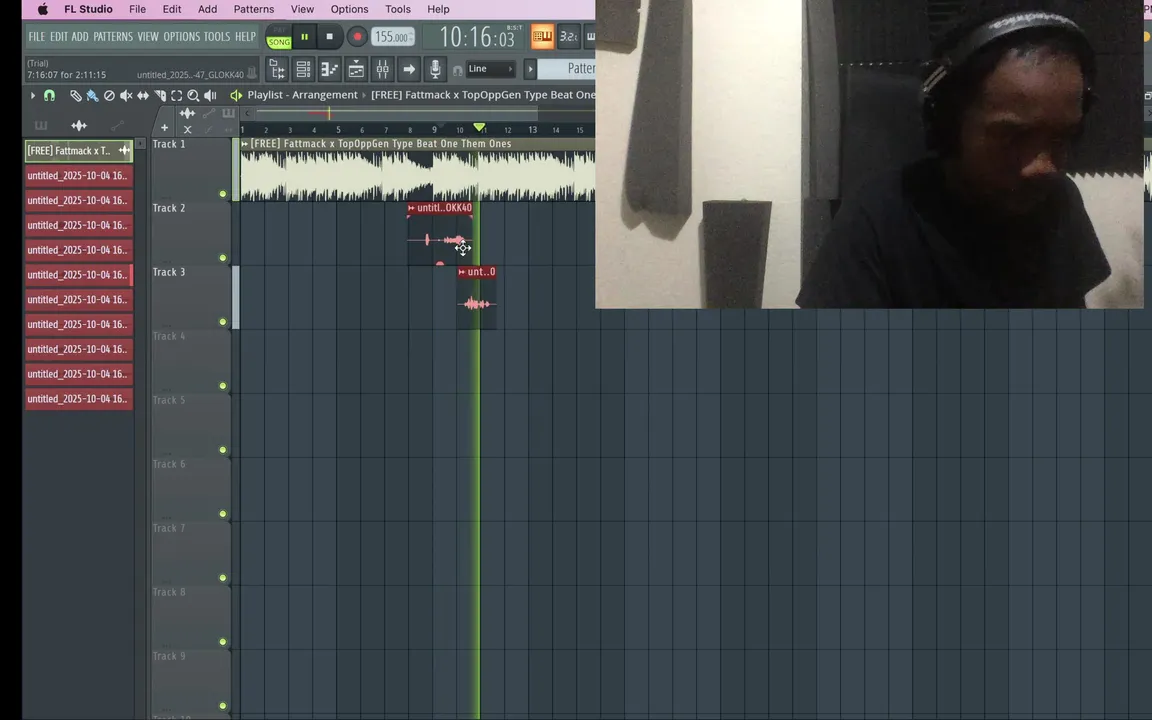
Task: Select the Mute tool in playlist
Action: coord(126,96)
